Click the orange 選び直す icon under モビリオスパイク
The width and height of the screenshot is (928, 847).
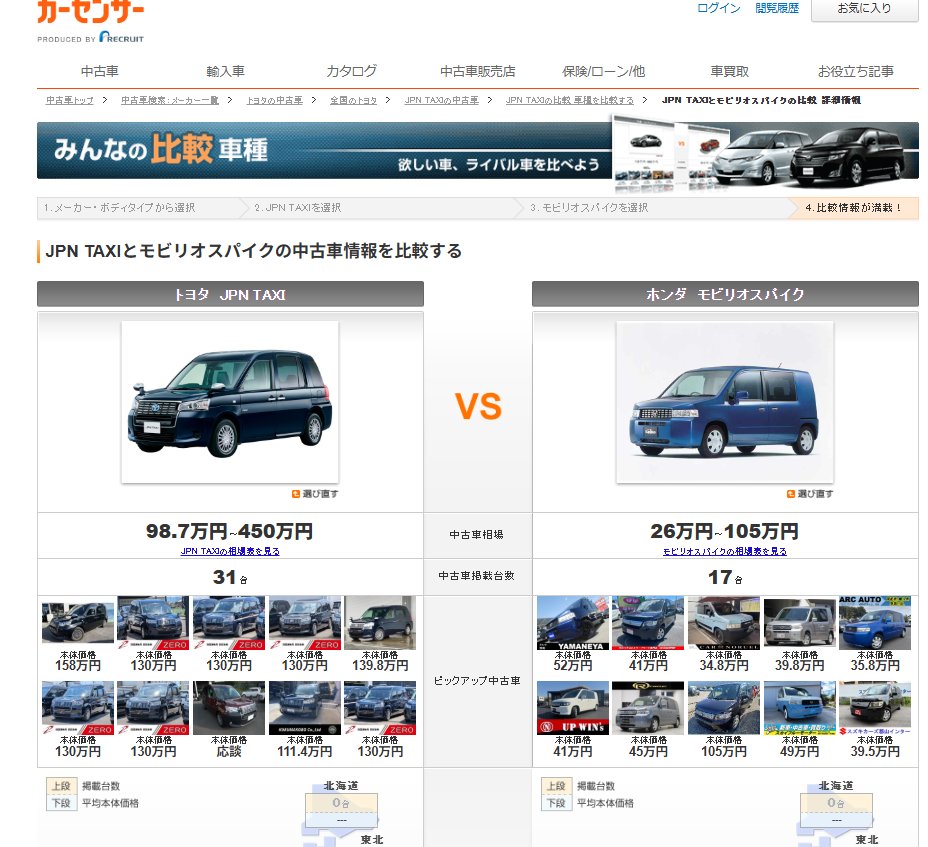[x=791, y=494]
